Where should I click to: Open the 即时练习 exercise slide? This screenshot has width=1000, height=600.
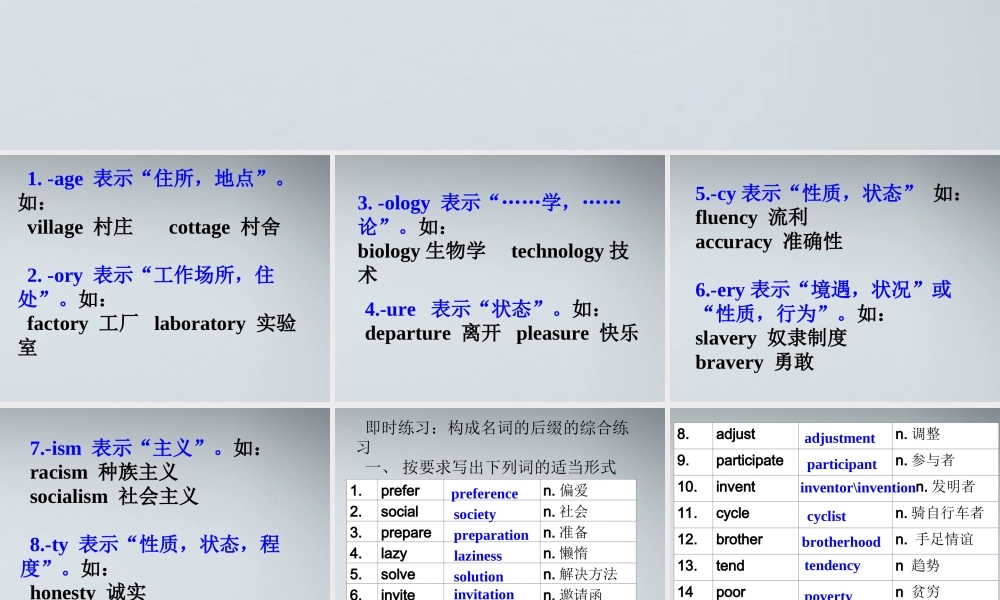tap(499, 504)
